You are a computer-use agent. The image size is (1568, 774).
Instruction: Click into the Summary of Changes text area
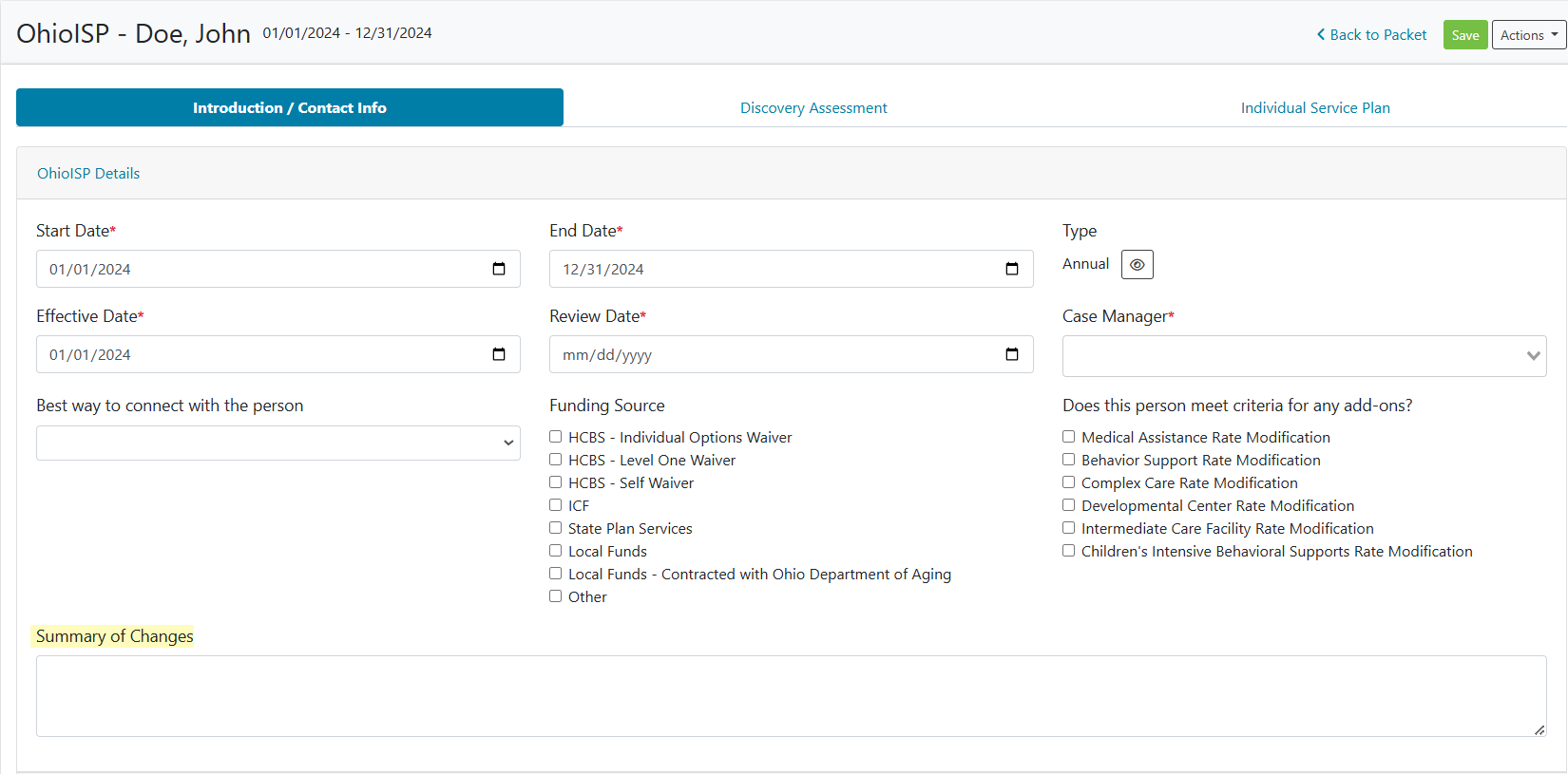point(791,695)
